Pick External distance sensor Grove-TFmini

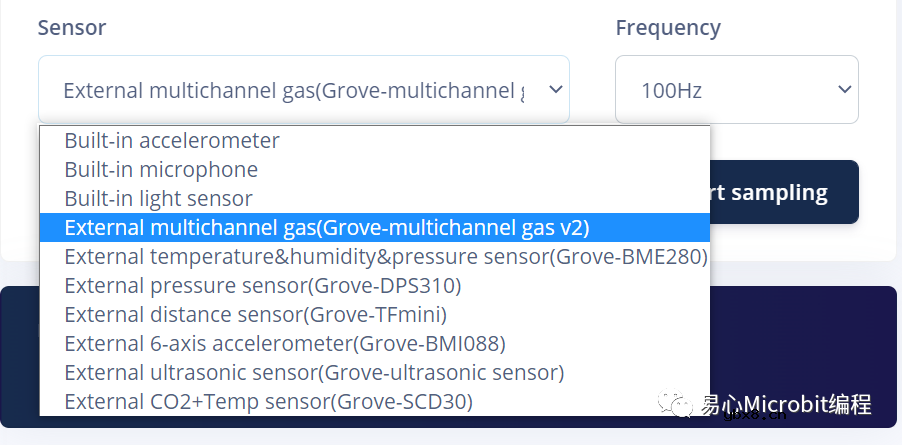255,315
